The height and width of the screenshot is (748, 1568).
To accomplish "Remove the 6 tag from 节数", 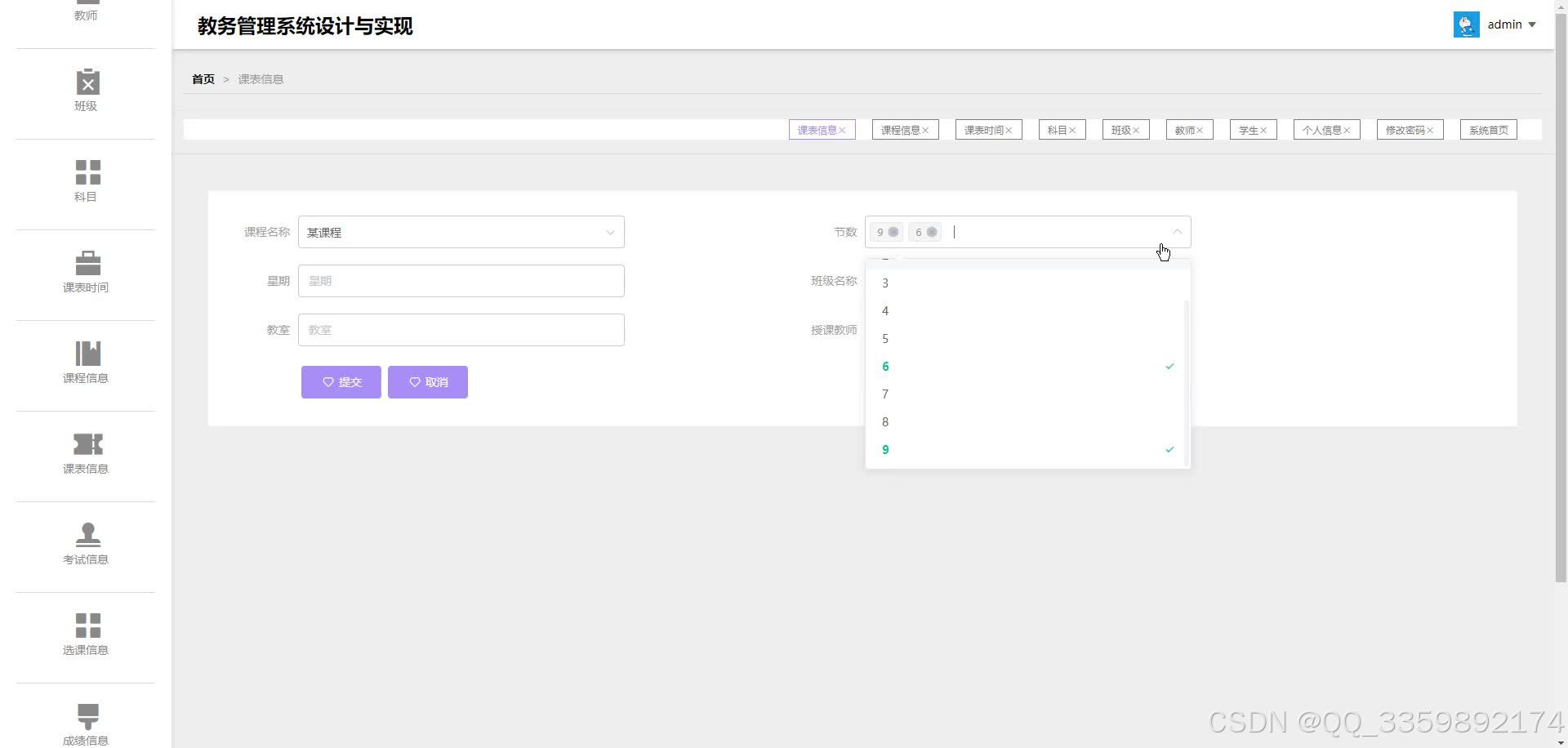I will coord(932,232).
